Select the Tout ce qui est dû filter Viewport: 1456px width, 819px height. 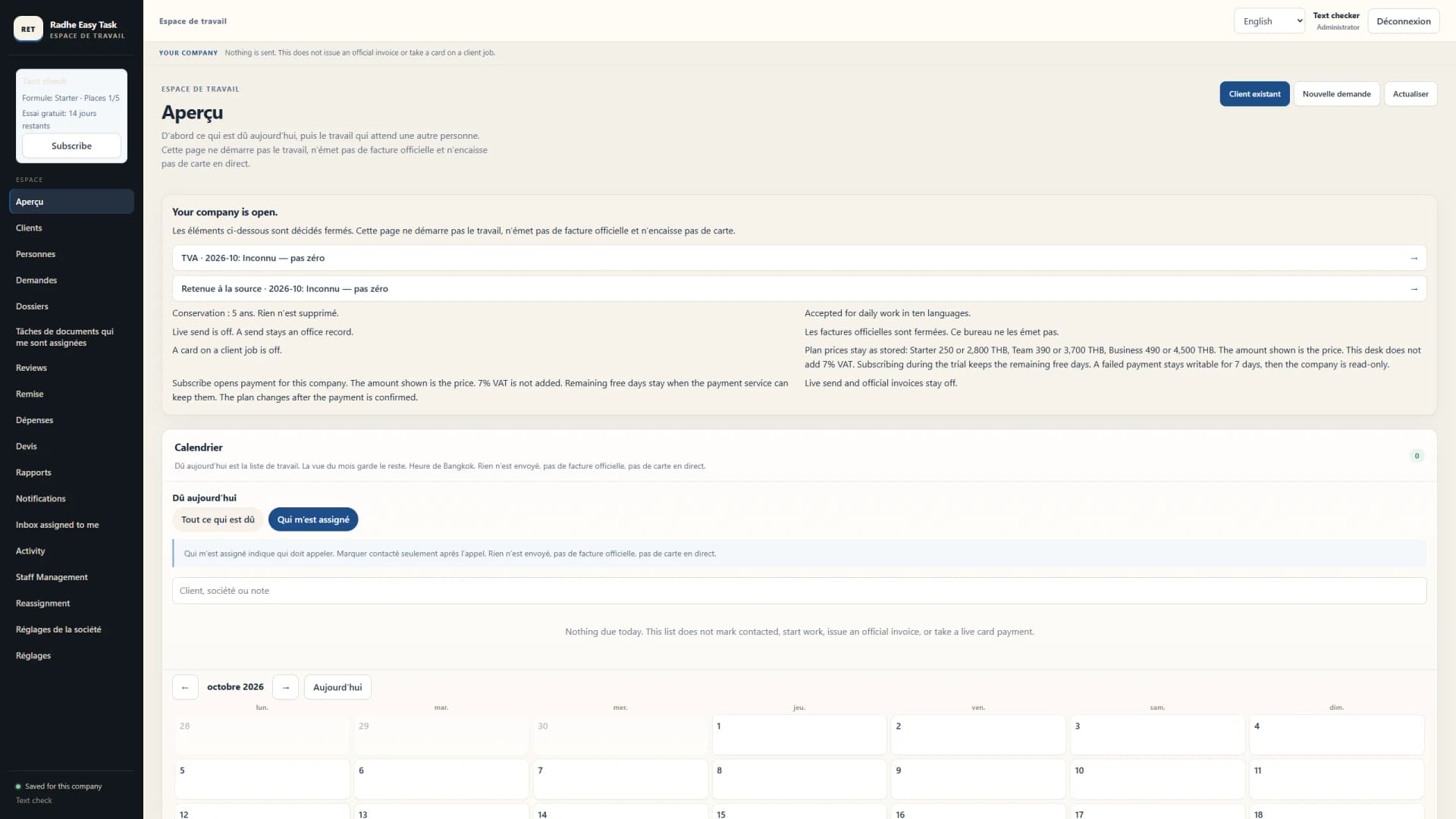point(218,519)
